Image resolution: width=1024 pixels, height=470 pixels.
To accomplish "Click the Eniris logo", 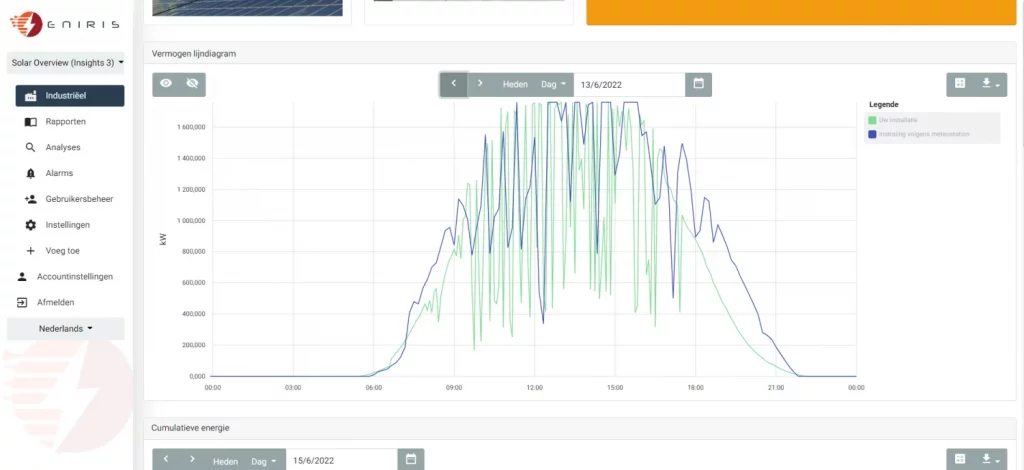I will [x=64, y=24].
